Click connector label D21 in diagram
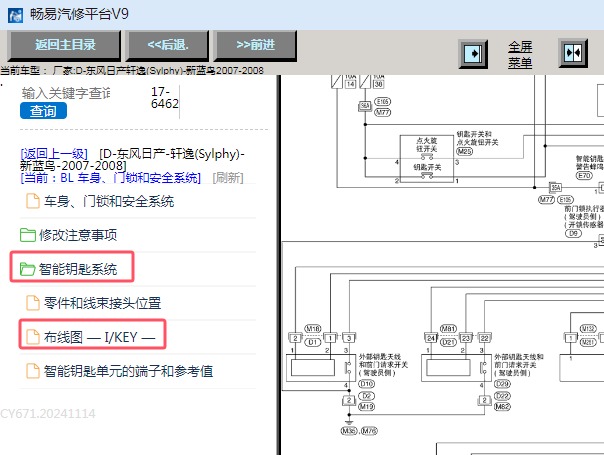 pyautogui.click(x=448, y=342)
